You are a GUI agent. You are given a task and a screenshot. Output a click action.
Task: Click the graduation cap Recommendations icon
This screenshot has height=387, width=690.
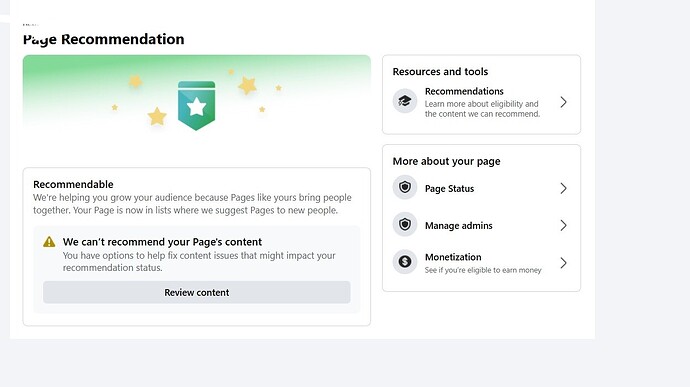click(405, 101)
